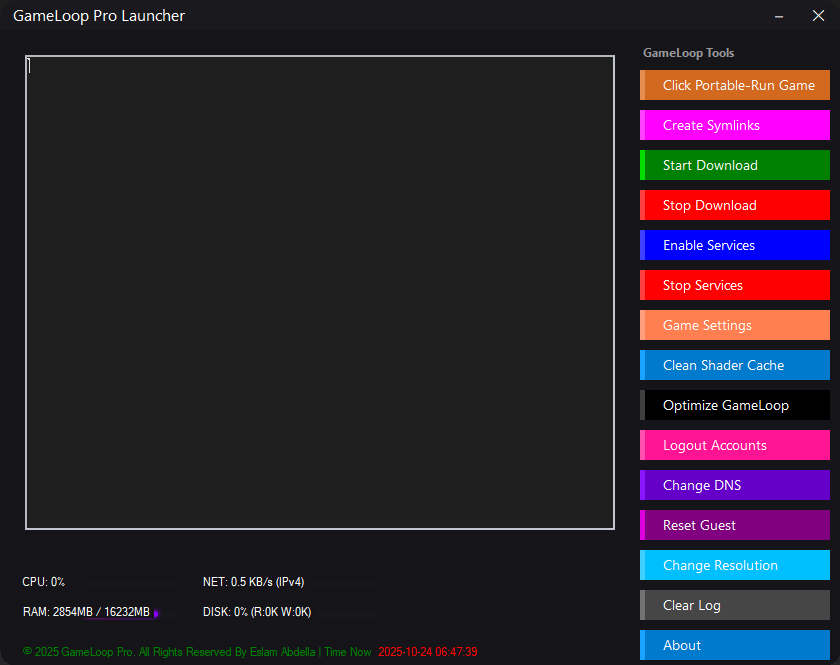840x665 pixels.
Task: Open the About button
Action: tap(734, 645)
